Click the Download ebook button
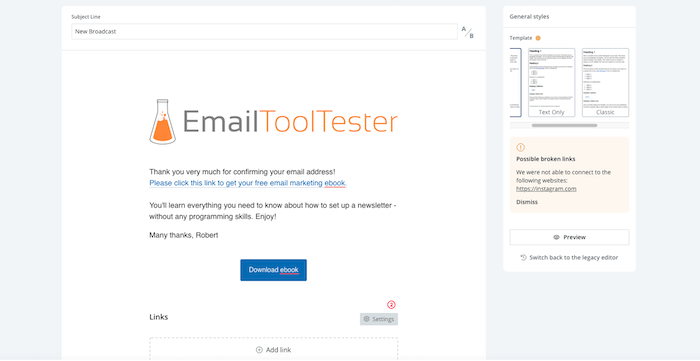Viewport: 700px width, 361px height. [273, 270]
